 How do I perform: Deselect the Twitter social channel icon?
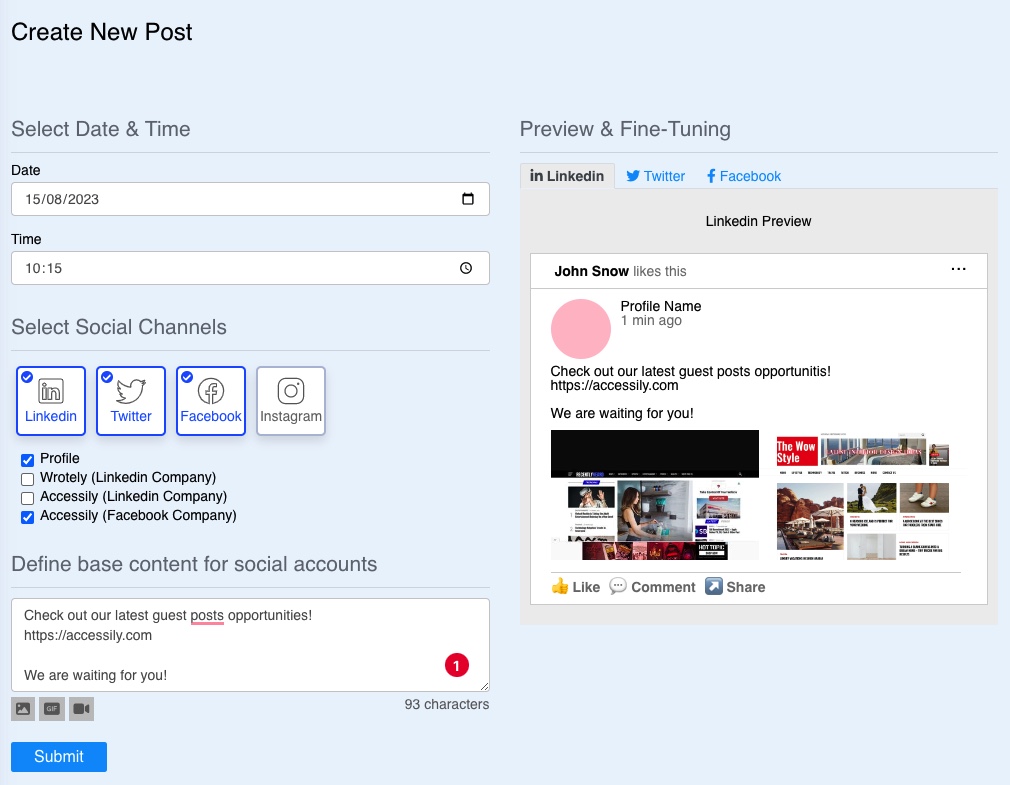130,400
